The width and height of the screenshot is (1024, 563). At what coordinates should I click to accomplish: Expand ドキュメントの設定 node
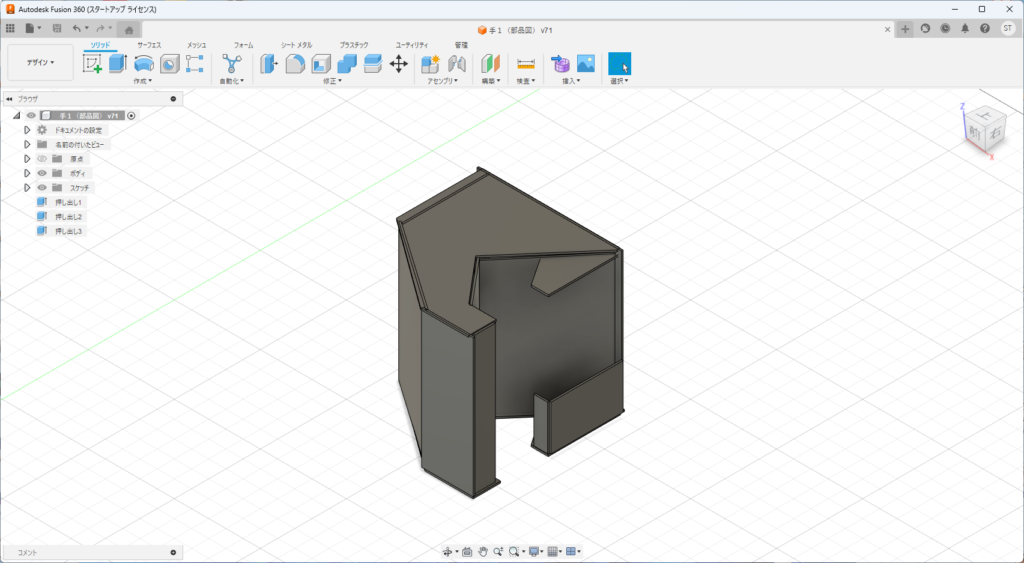(x=27, y=130)
